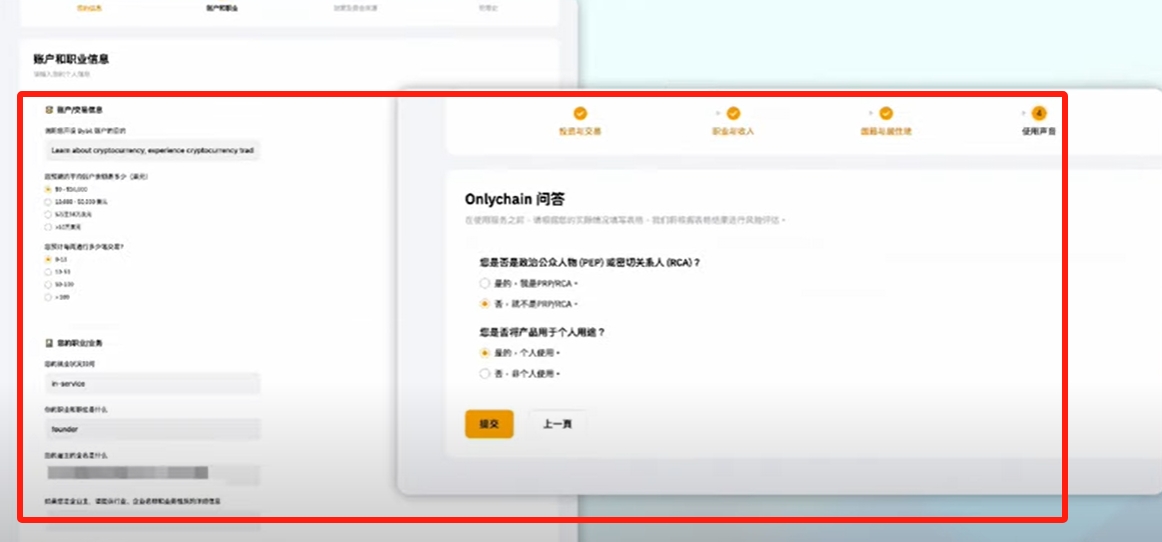Select the >100 weekly trades radio
The image size is (1162, 542).
point(48,297)
